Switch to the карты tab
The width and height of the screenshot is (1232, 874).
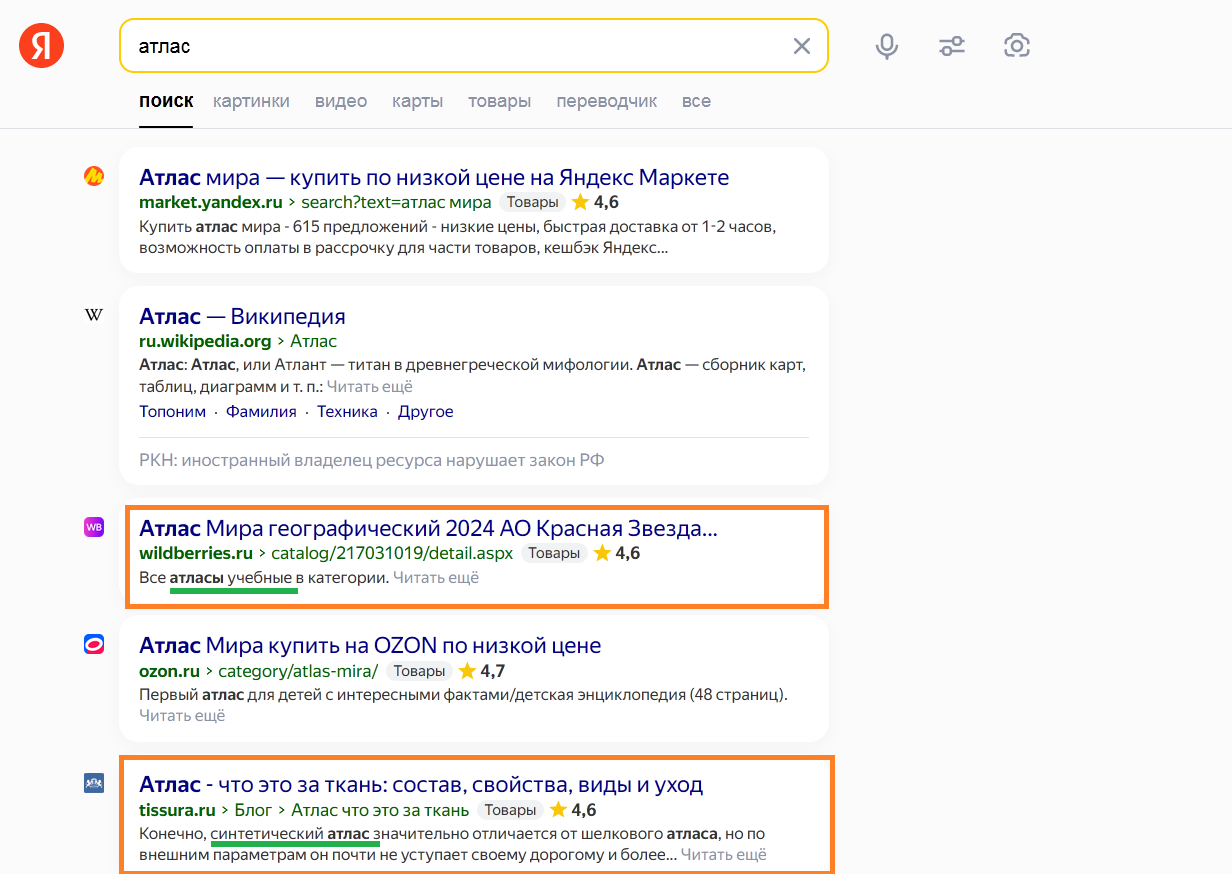click(x=417, y=101)
